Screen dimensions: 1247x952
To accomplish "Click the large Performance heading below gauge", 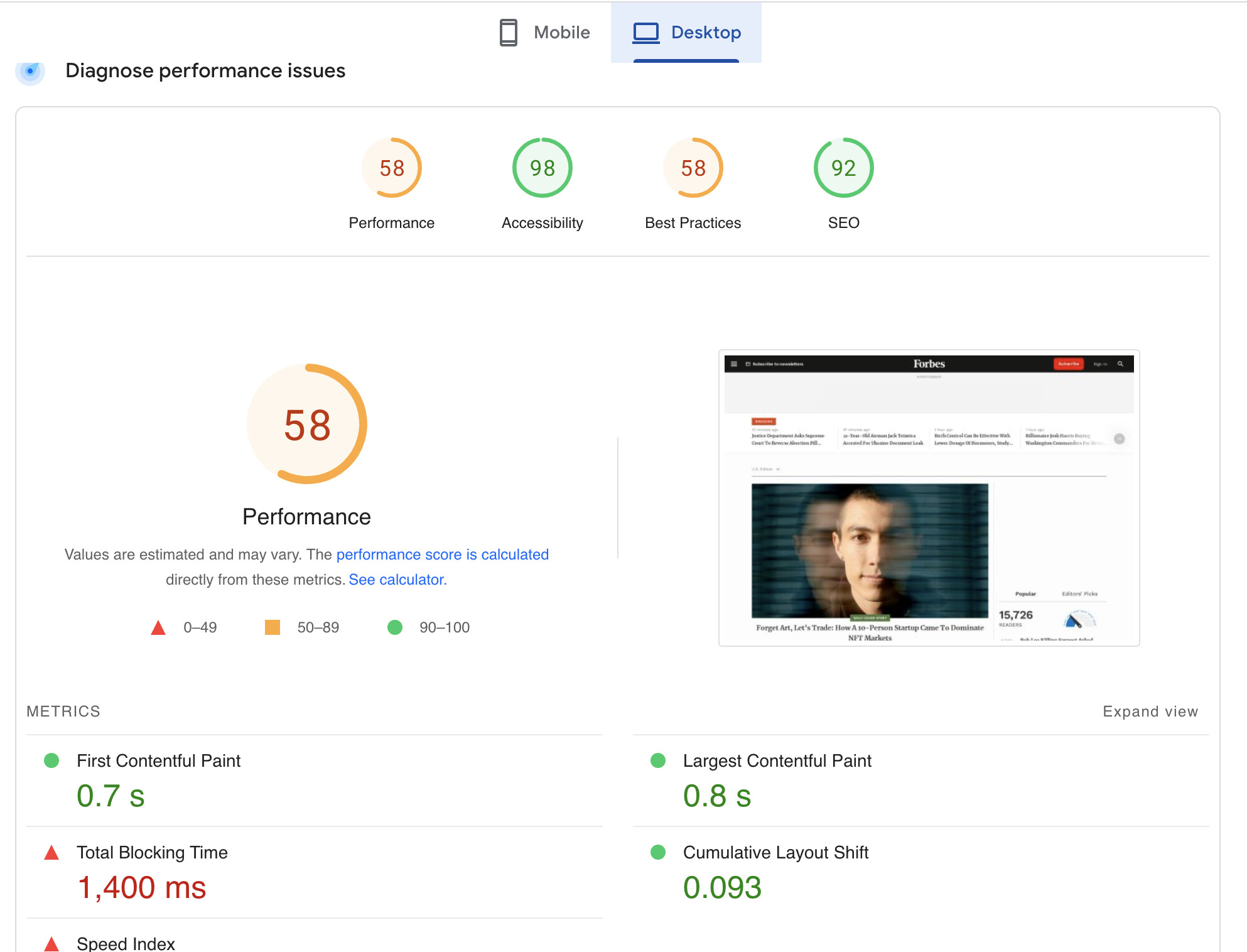I will point(307,517).
